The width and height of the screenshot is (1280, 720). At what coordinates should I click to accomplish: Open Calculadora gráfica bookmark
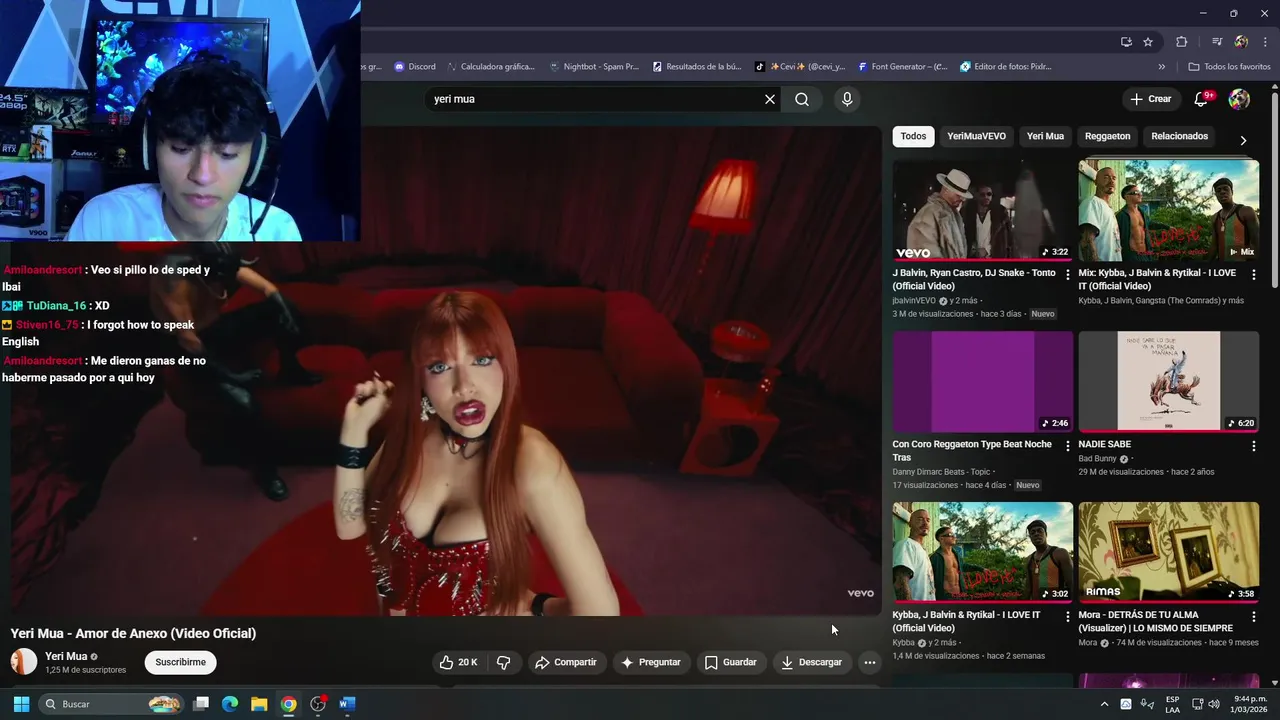pyautogui.click(x=491, y=67)
